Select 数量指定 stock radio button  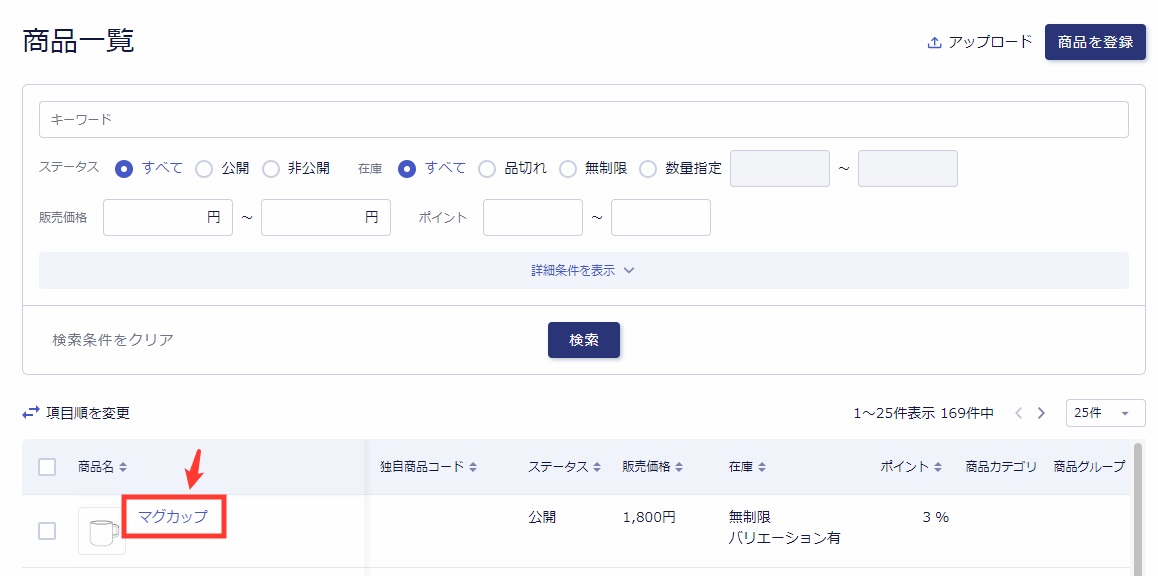(x=648, y=169)
